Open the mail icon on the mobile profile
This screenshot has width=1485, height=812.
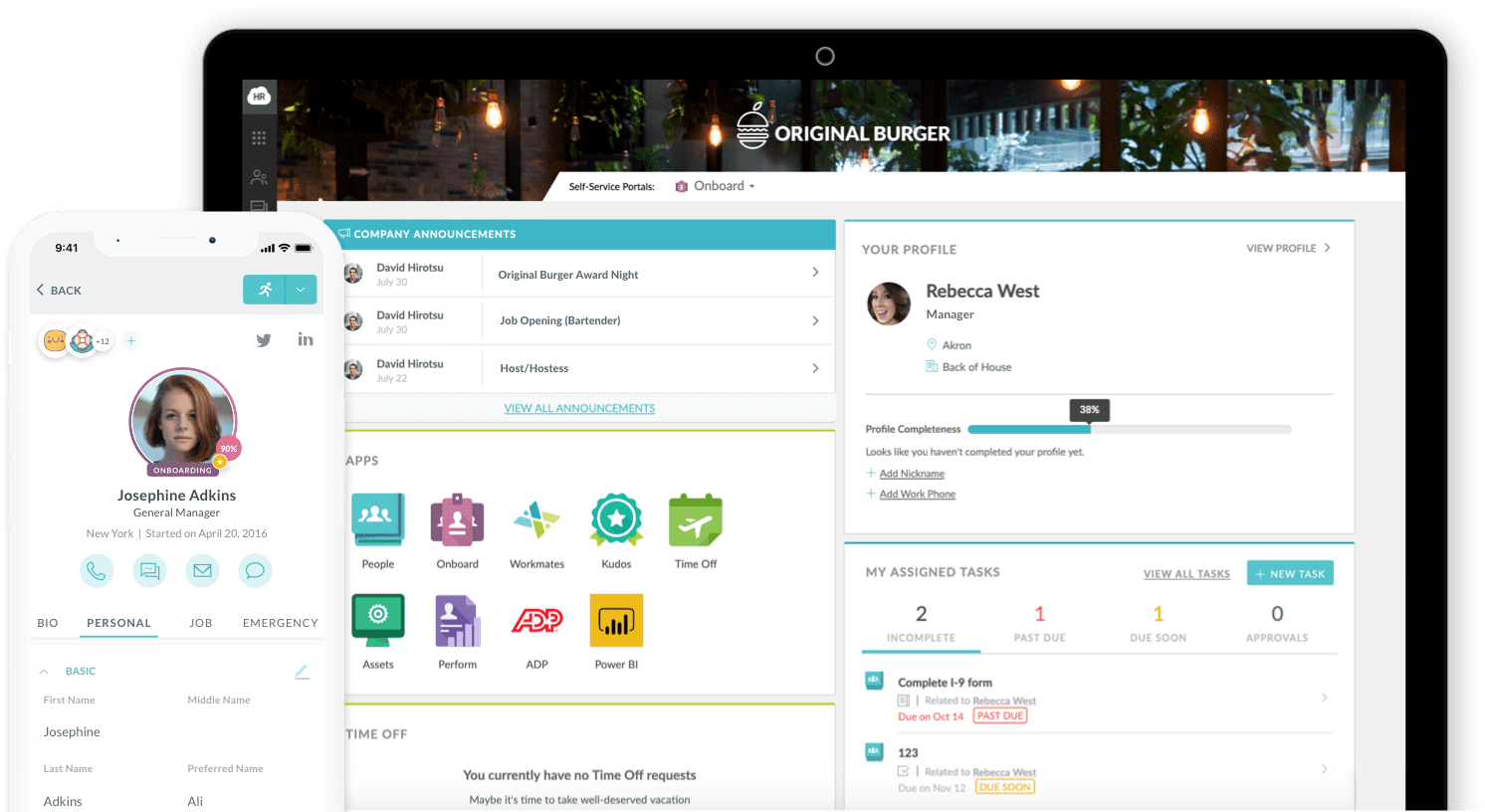[x=202, y=570]
